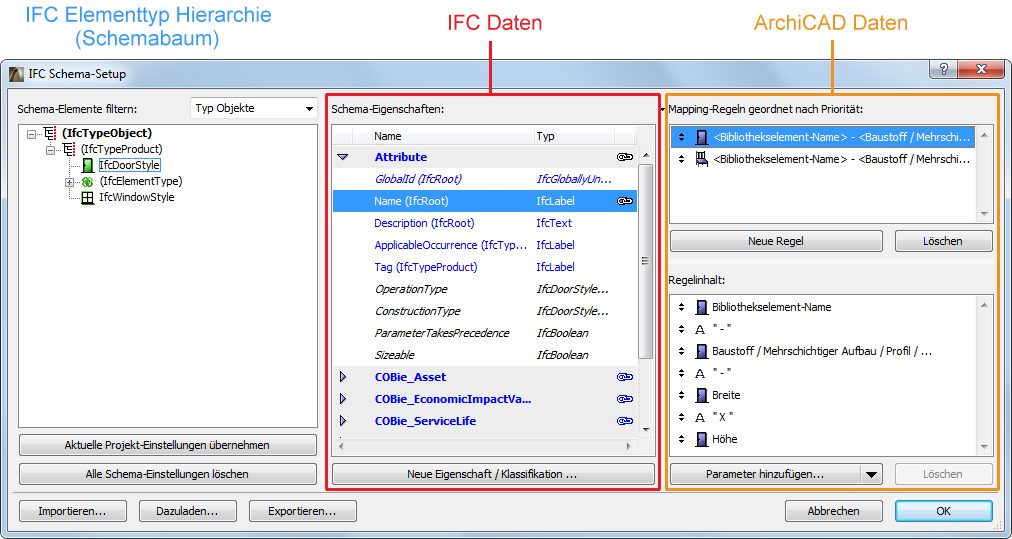
Task: Click the Typ column header
Action: [574, 136]
